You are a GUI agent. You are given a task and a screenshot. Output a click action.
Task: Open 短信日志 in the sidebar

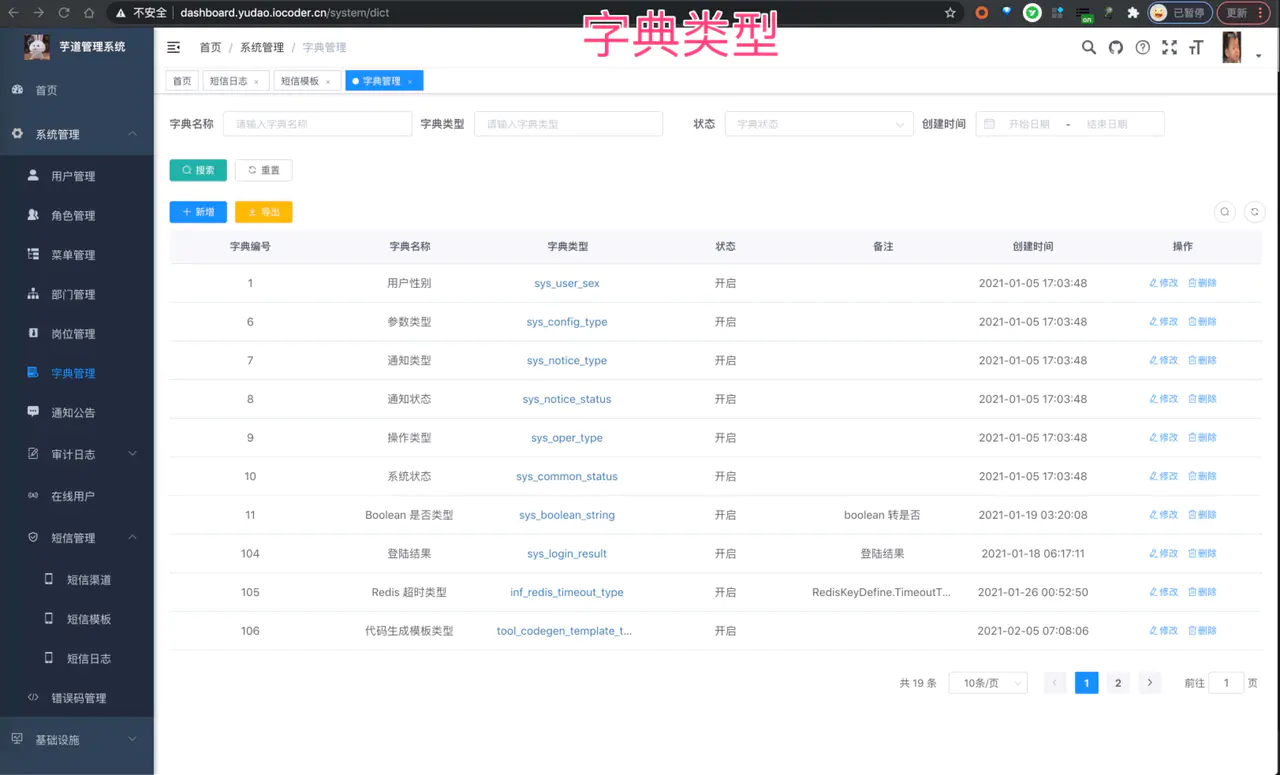77,659
